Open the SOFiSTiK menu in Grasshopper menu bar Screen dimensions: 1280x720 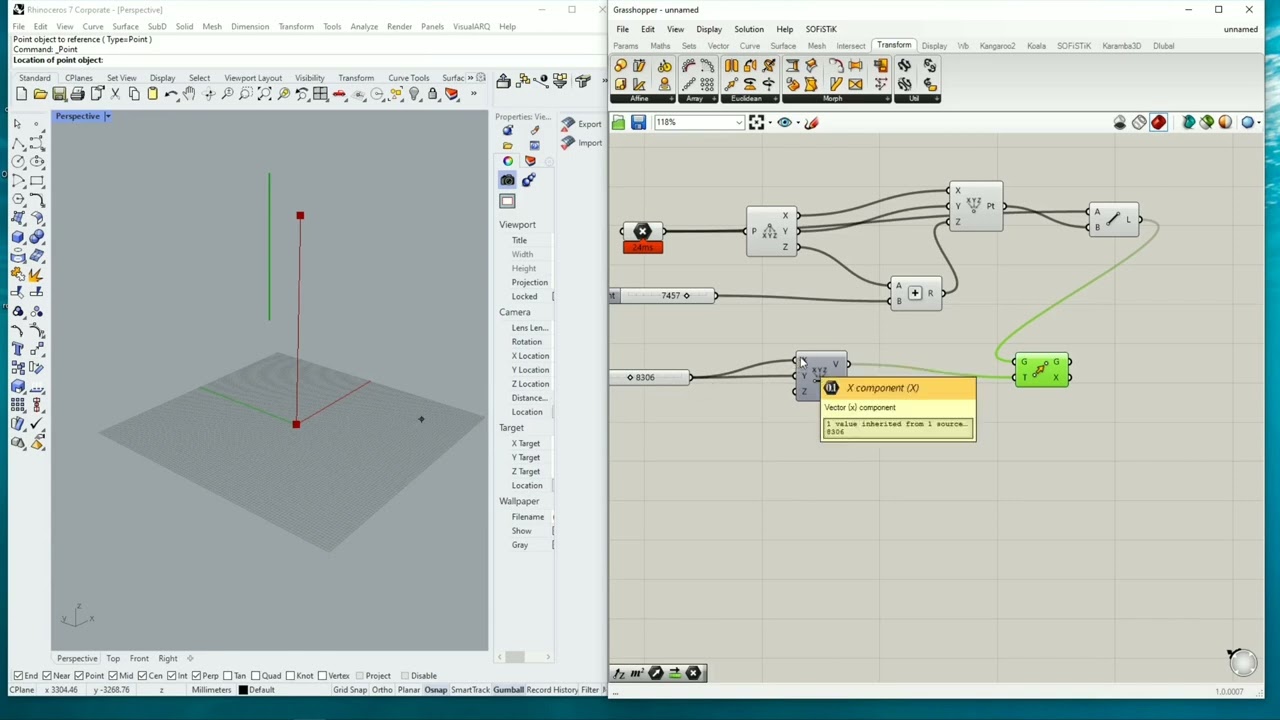click(x=820, y=29)
